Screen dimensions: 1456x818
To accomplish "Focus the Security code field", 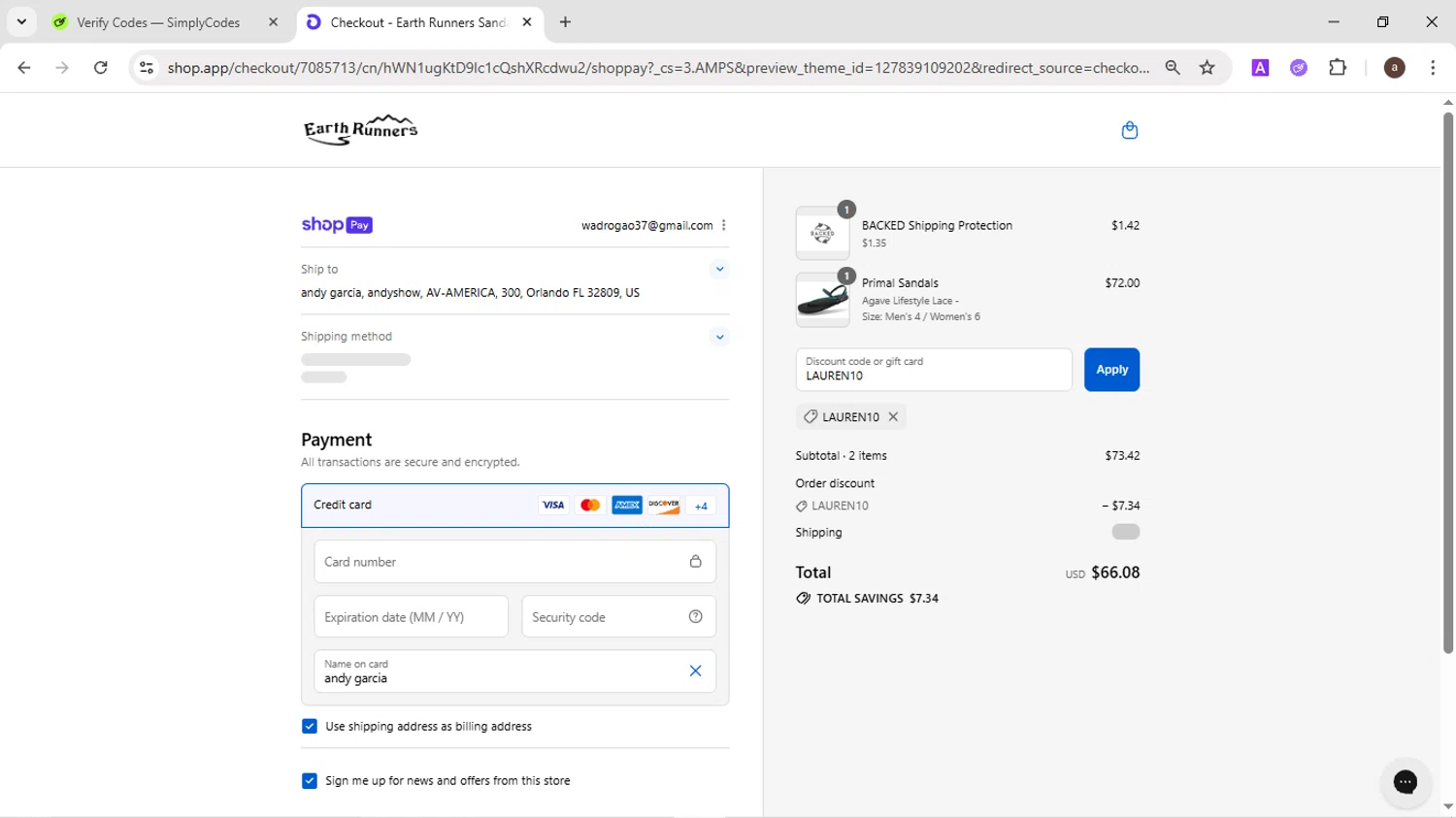I will click(x=618, y=617).
